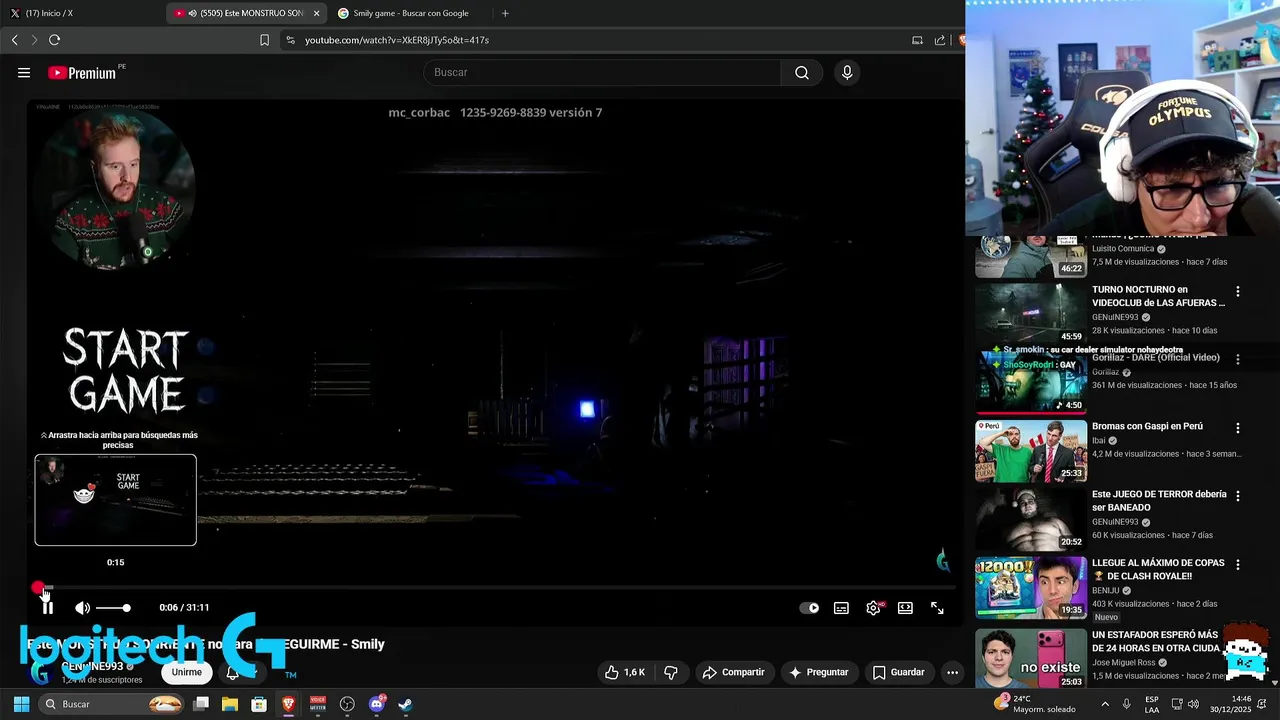Toggle subtitles in the video player
Image resolution: width=1280 pixels, height=720 pixels.
[841, 608]
